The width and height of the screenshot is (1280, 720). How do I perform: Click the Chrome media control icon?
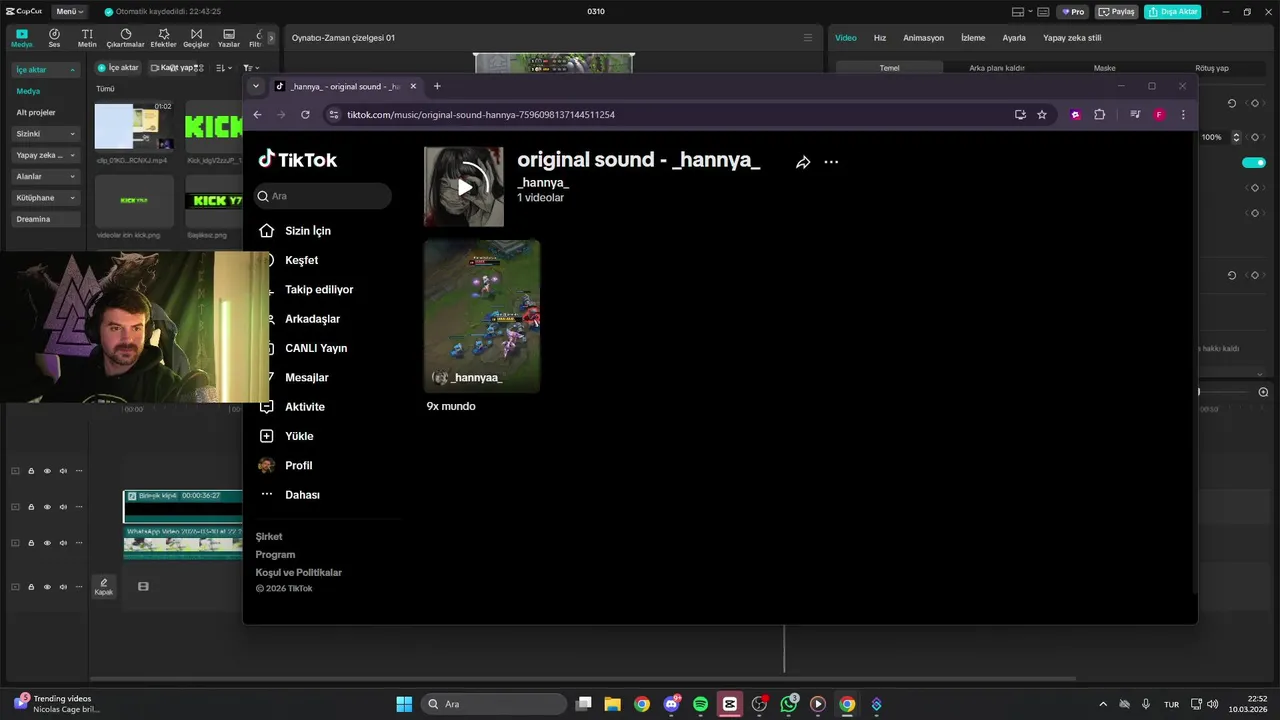click(1135, 115)
